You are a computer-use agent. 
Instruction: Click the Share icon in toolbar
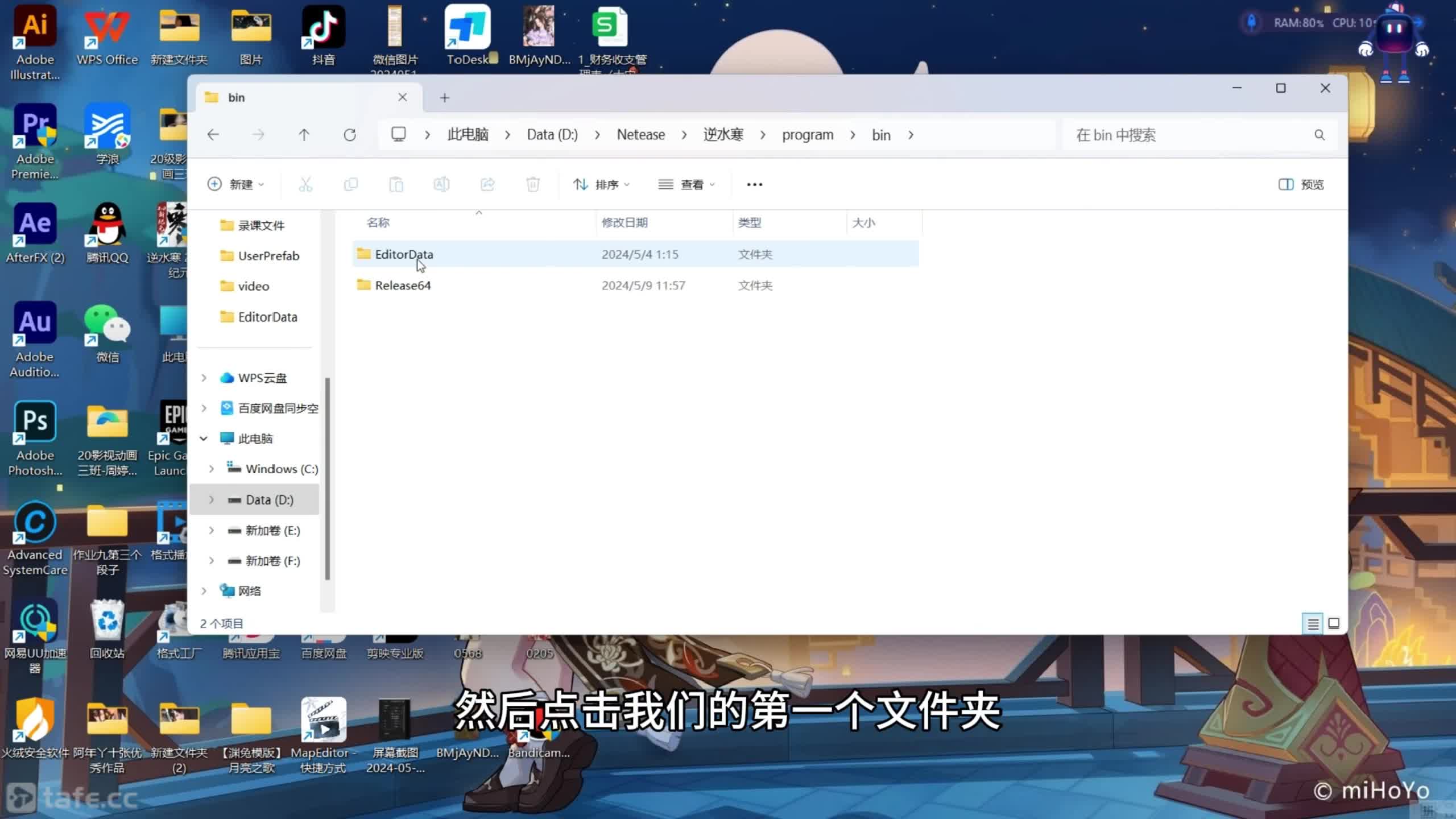(x=487, y=184)
